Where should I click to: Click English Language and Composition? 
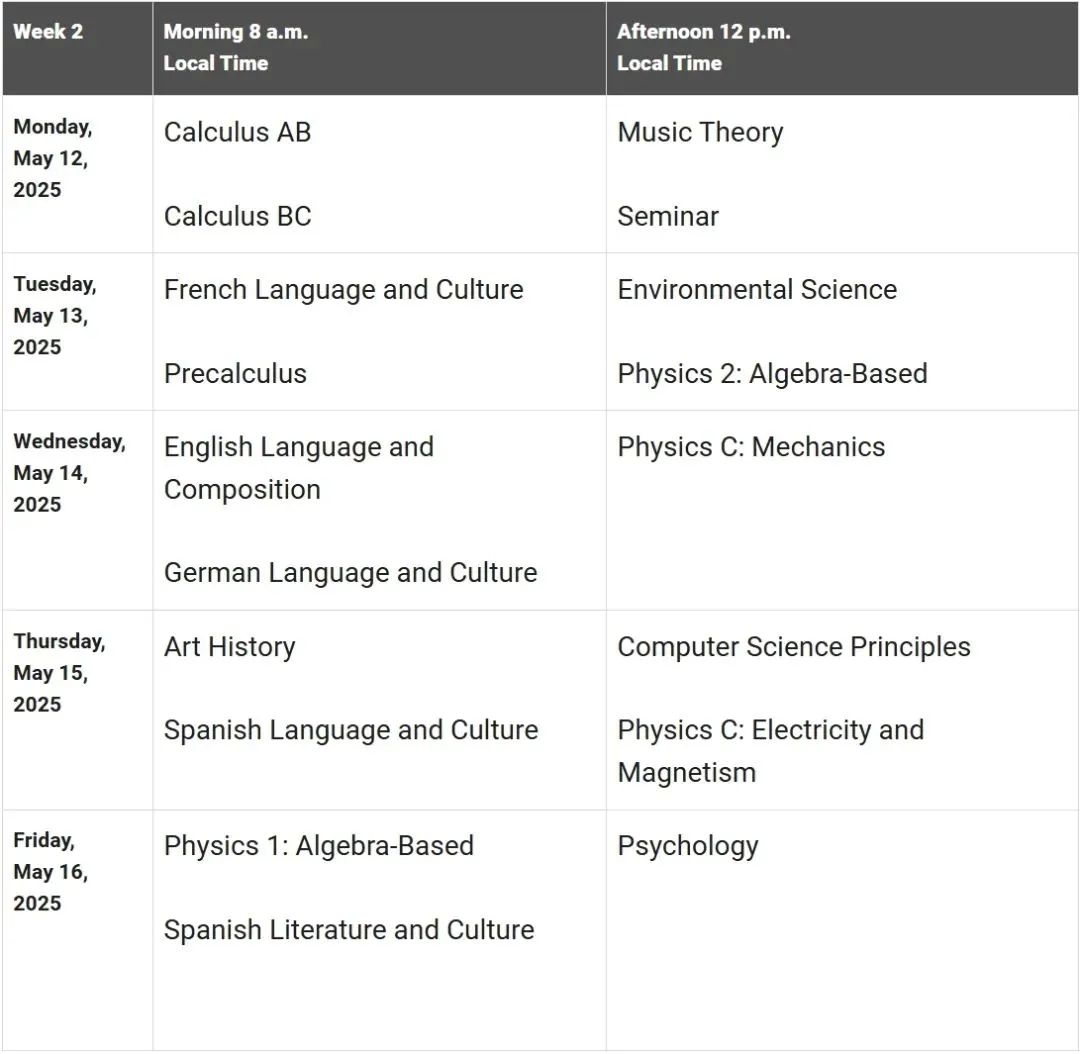298,468
